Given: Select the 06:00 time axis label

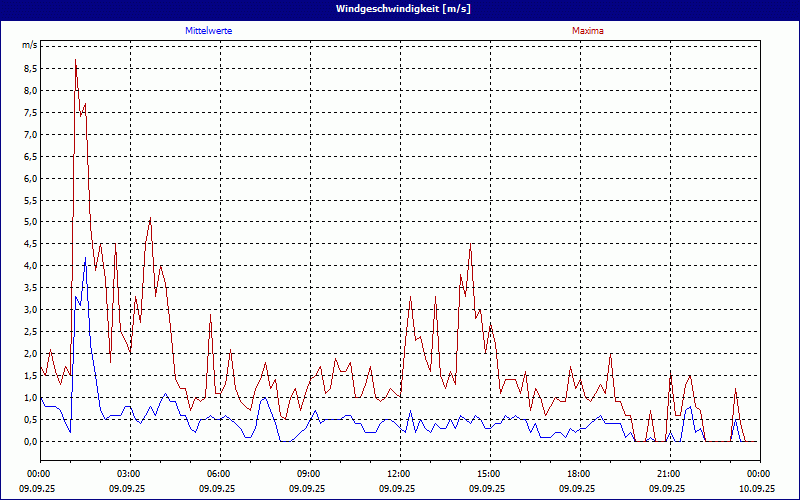Looking at the screenshot, I should pyautogui.click(x=218, y=473).
